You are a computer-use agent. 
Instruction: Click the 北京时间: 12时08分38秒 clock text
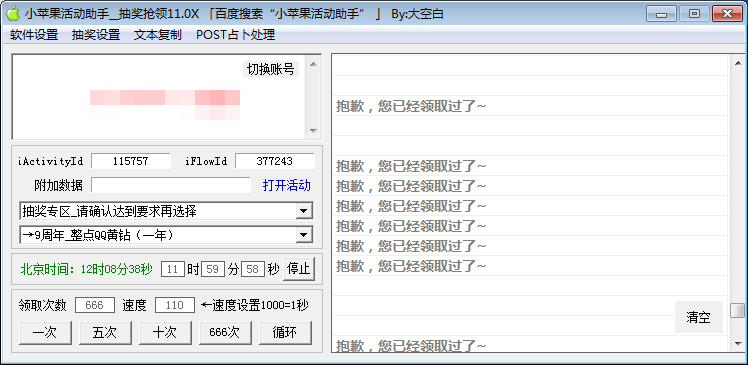(x=87, y=270)
